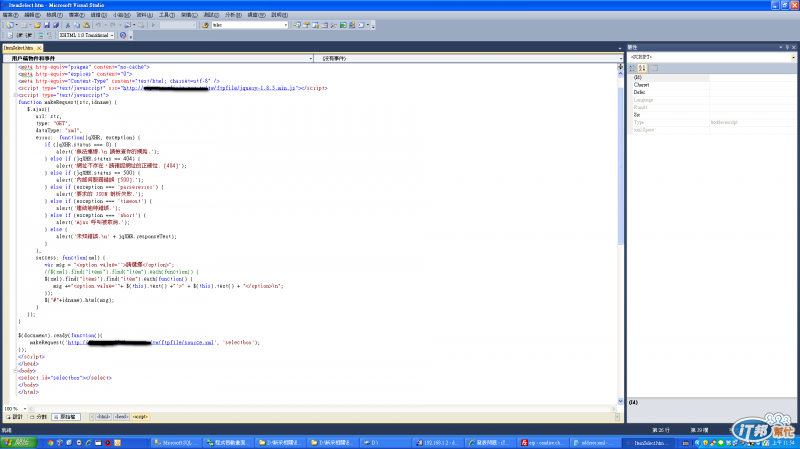Click the Solution Explorer toolbar icon
The height and width of the screenshot is (449, 800).
[x=296, y=25]
